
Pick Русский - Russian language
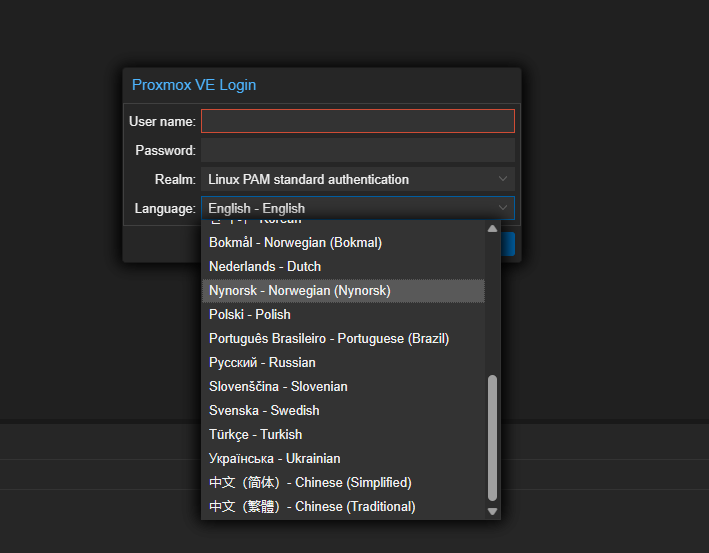343,363
